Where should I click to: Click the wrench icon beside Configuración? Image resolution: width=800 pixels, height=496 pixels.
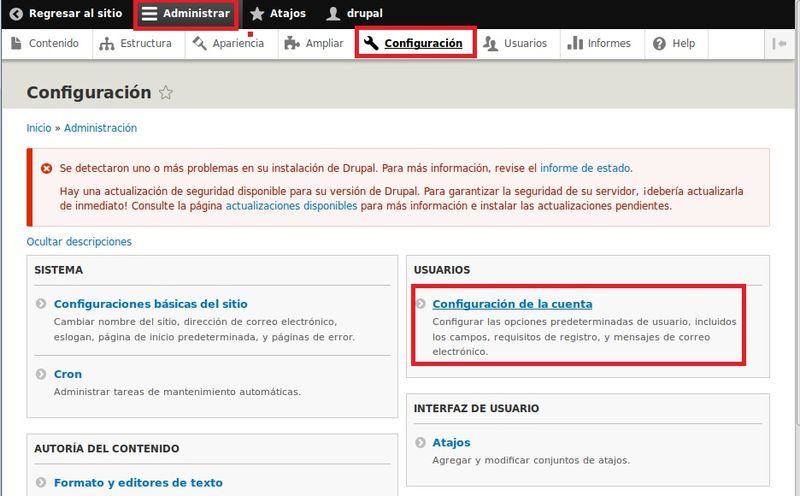[x=371, y=43]
